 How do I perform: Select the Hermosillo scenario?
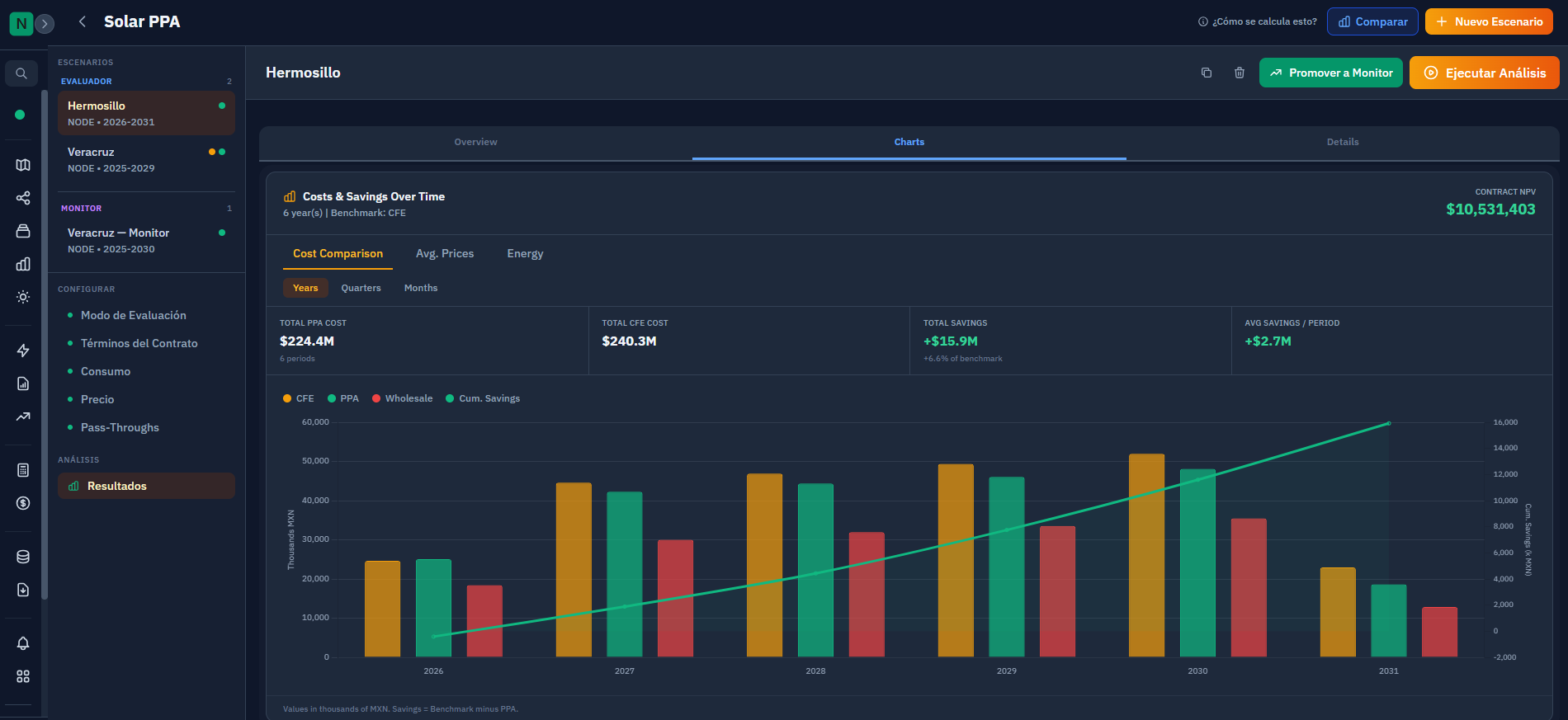click(x=146, y=113)
